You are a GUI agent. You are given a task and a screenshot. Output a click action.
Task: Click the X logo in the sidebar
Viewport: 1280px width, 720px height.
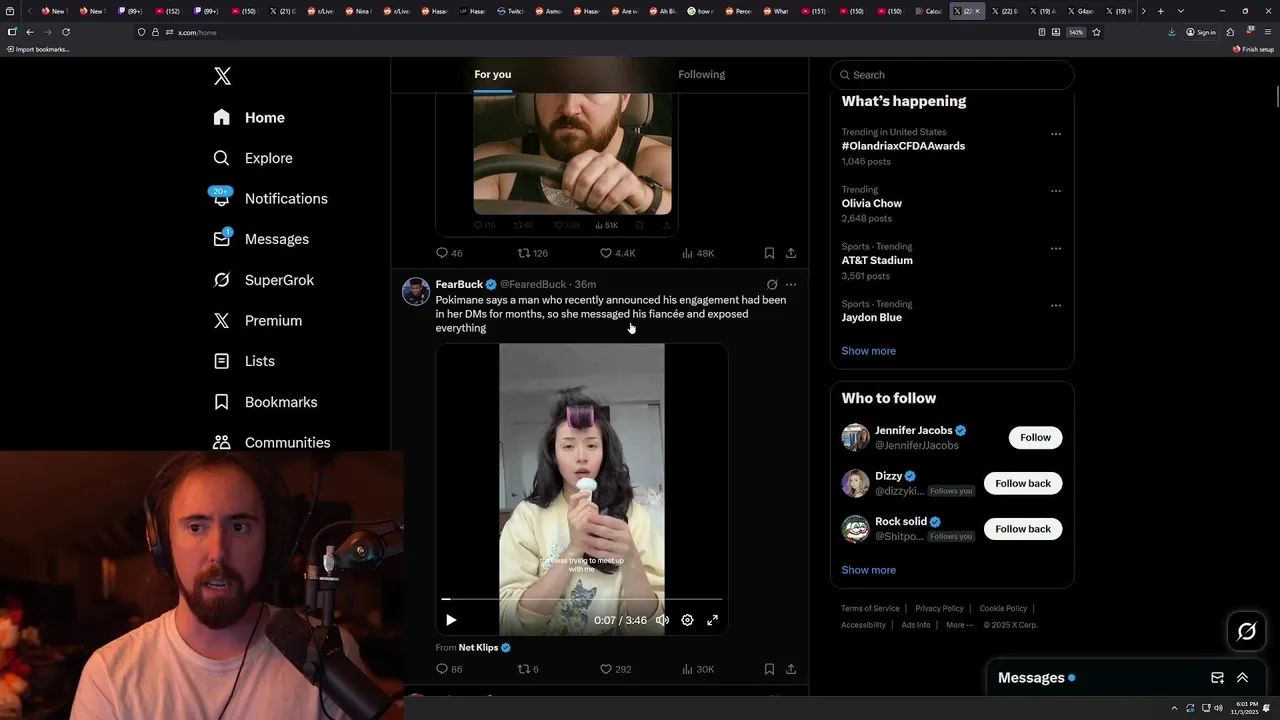222,76
